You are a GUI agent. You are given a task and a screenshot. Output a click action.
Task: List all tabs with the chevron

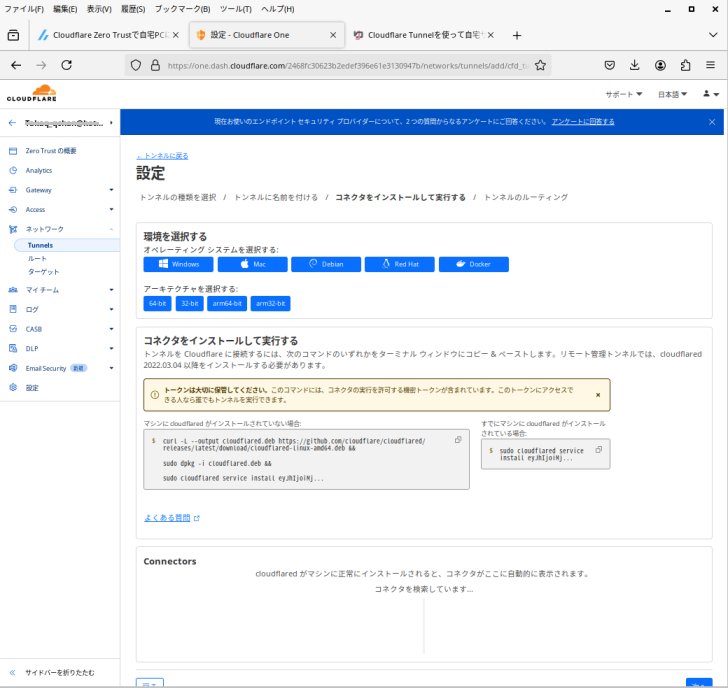(x=713, y=35)
